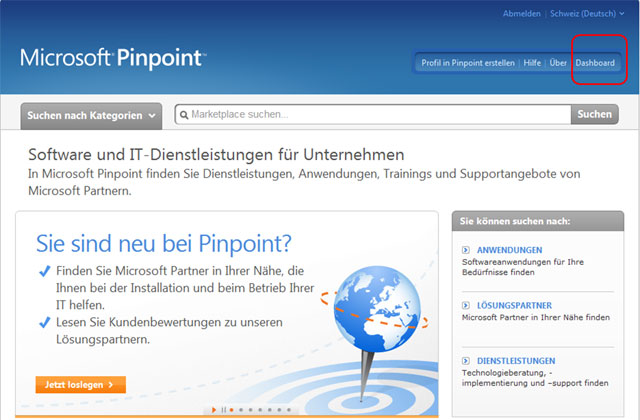This screenshot has width=640, height=420.
Task: Click the globe pin illustration
Action: (374, 333)
